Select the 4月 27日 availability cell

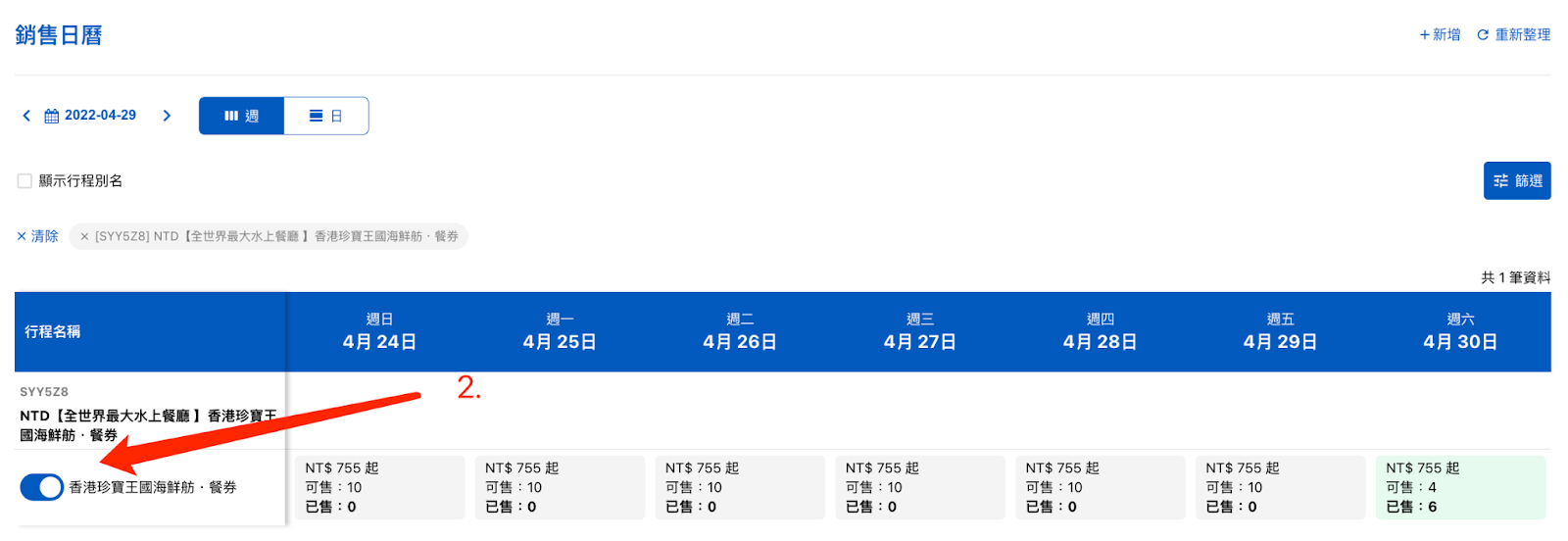pos(920,487)
